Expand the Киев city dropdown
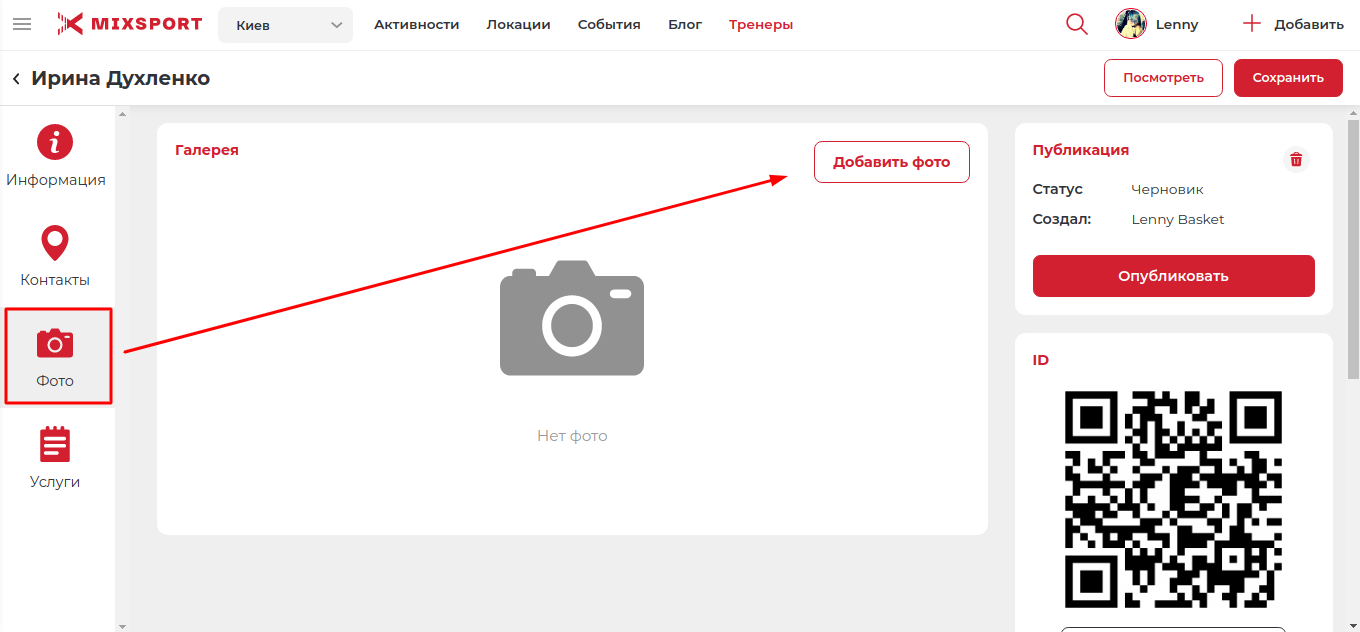Viewport: 1360px width, 632px height. click(x=285, y=25)
